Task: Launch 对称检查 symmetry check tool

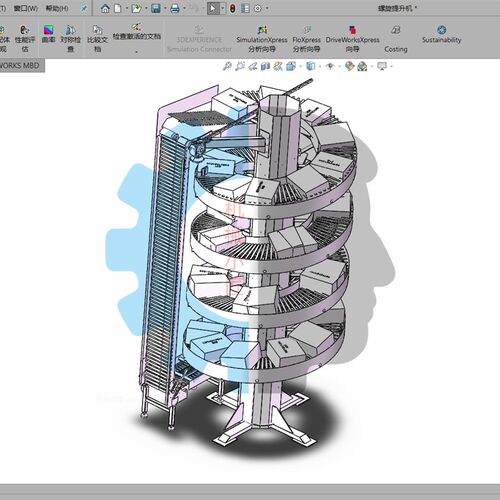Action: click(x=70, y=39)
